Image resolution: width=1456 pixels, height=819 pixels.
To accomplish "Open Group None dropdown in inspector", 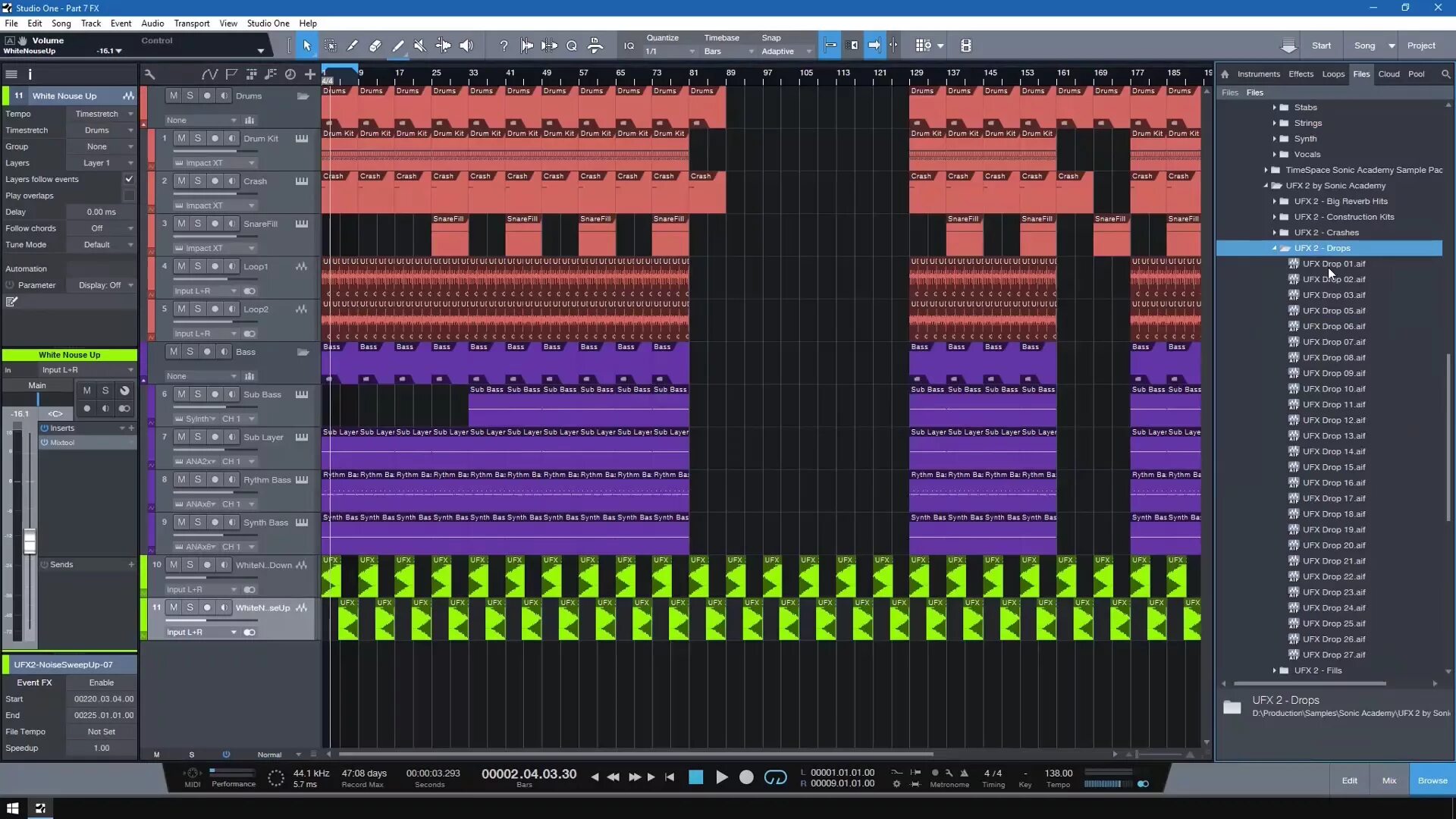I will coord(102,146).
